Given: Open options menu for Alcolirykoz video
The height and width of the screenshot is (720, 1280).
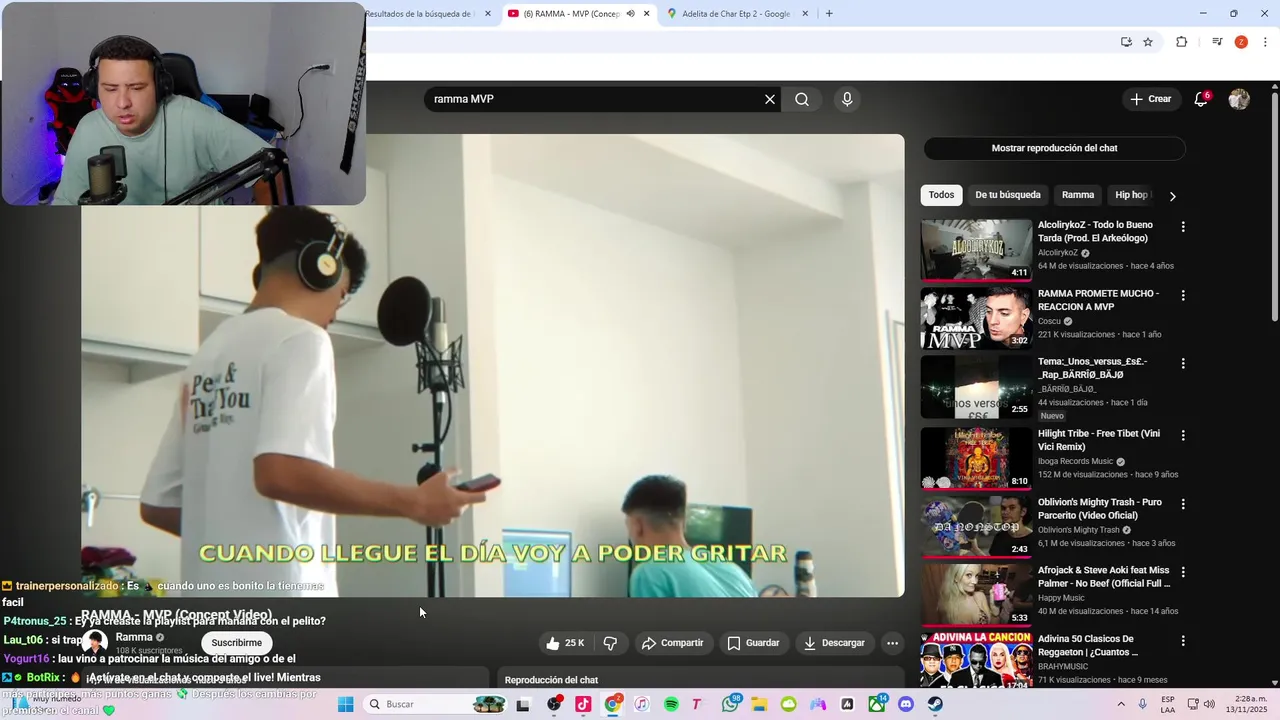Looking at the screenshot, I should 1183,227.
